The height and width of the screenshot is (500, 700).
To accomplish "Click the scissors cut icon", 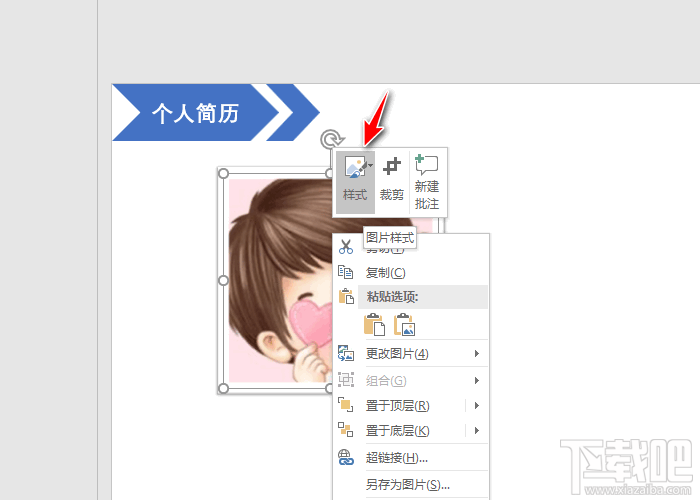I will pyautogui.click(x=346, y=246).
